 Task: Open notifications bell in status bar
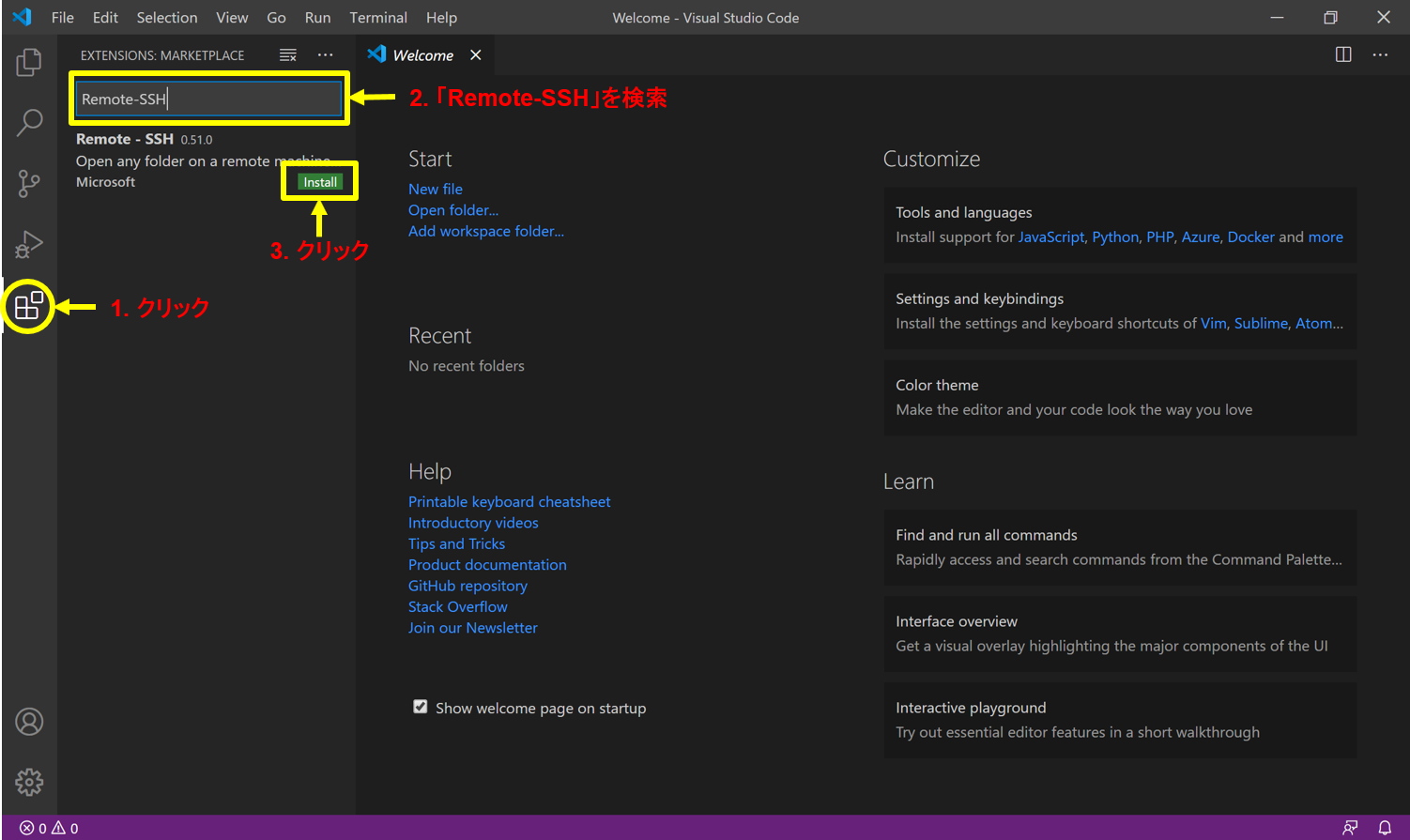1385,828
